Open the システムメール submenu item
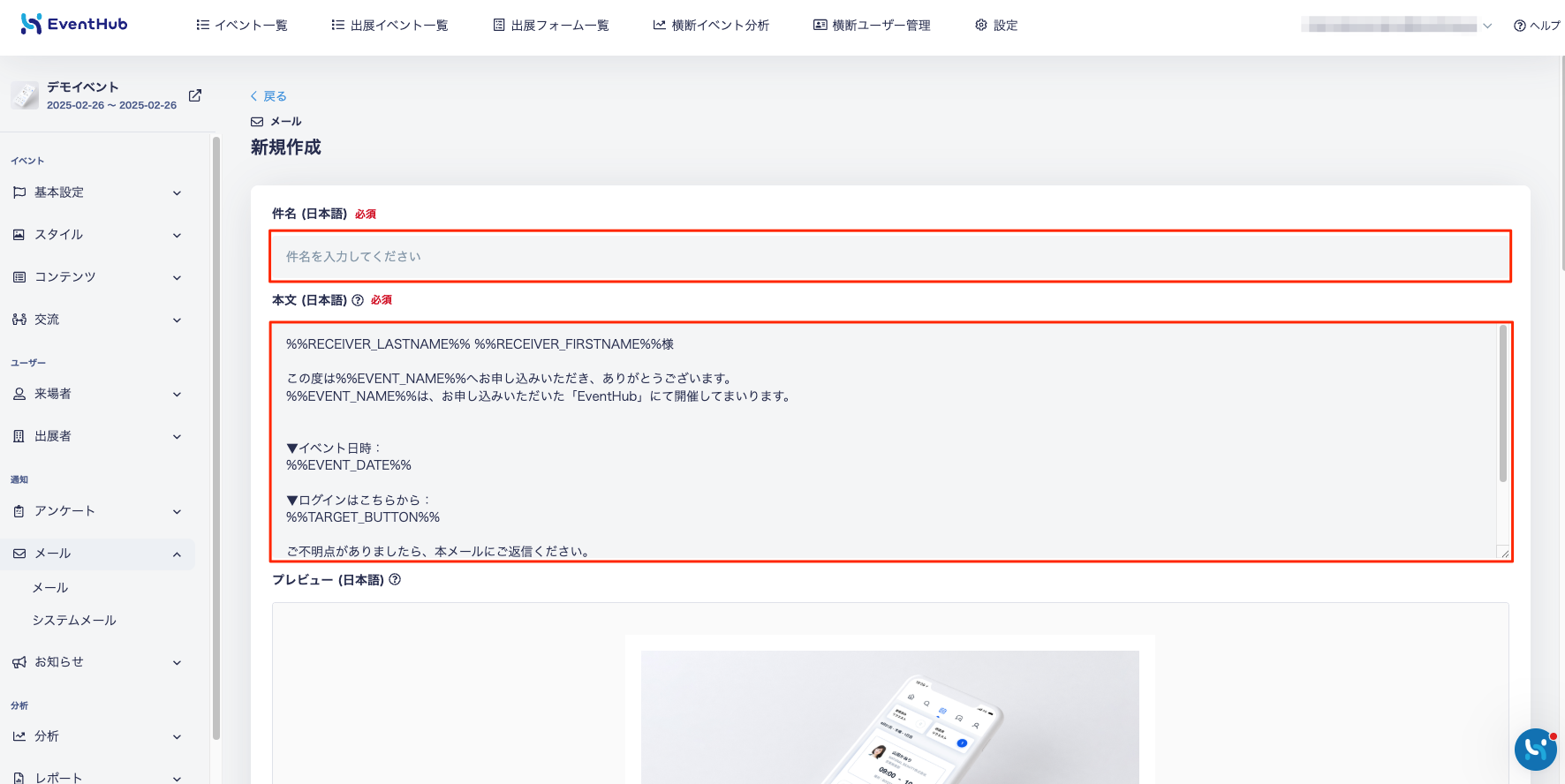1565x784 pixels. [74, 621]
